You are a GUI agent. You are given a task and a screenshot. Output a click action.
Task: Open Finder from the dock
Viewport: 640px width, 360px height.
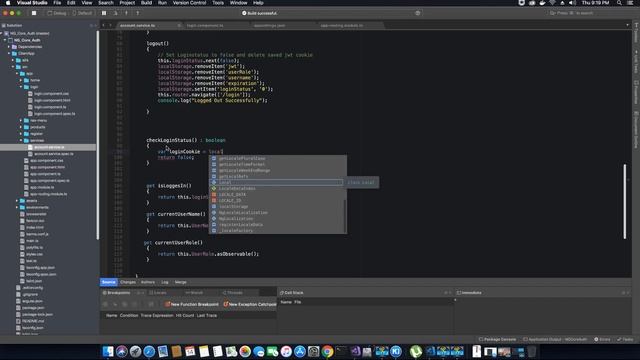[108, 351]
